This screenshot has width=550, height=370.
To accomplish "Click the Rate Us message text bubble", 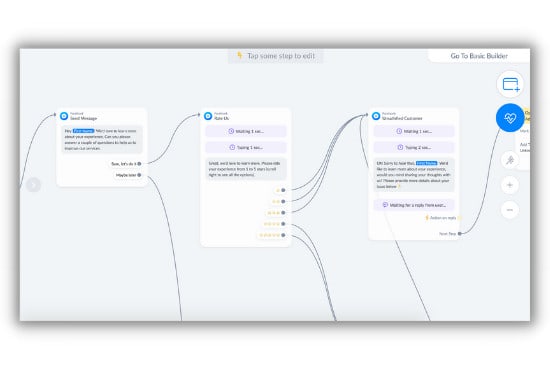I will point(246,169).
